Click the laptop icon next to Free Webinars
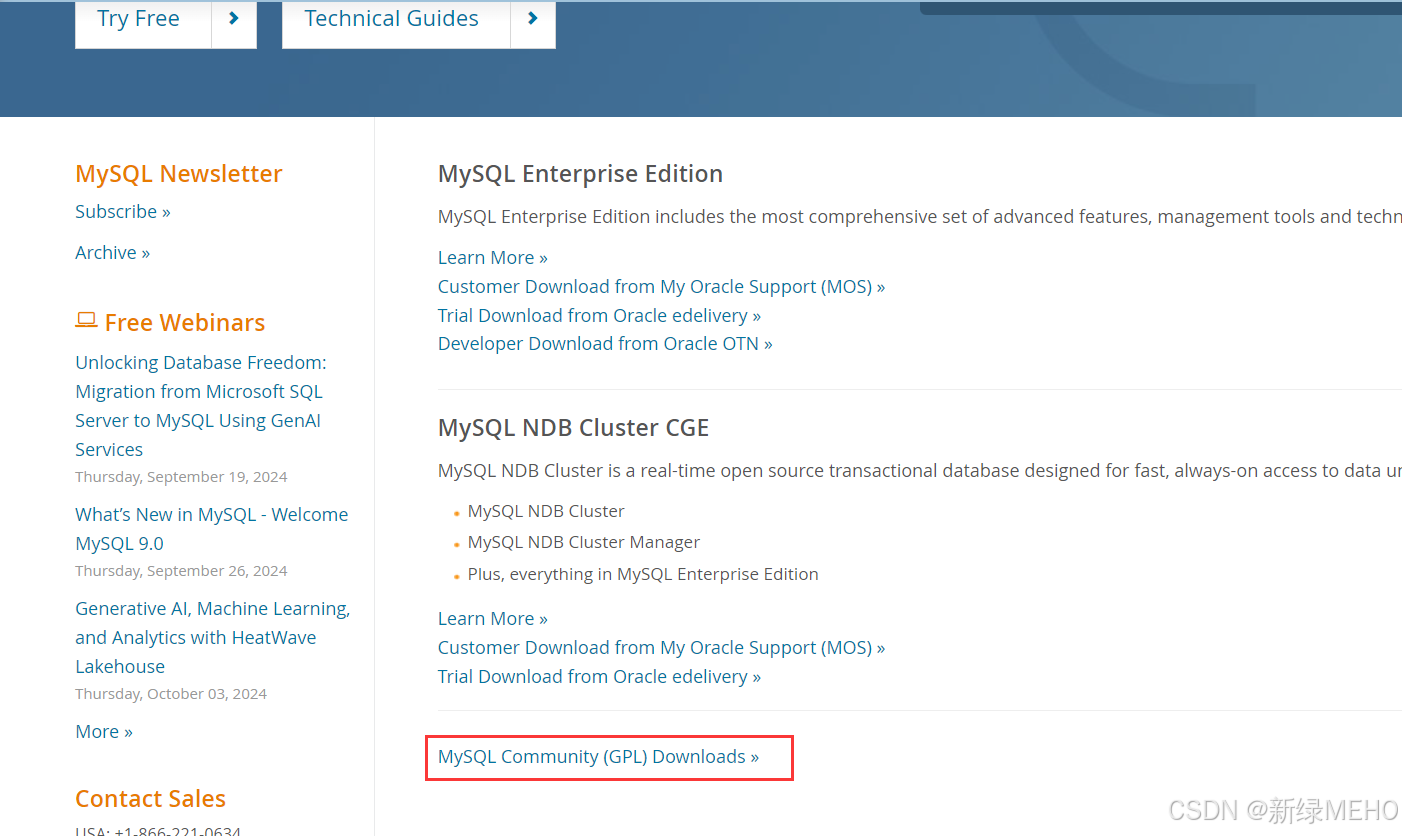1402x836 pixels. [x=86, y=321]
